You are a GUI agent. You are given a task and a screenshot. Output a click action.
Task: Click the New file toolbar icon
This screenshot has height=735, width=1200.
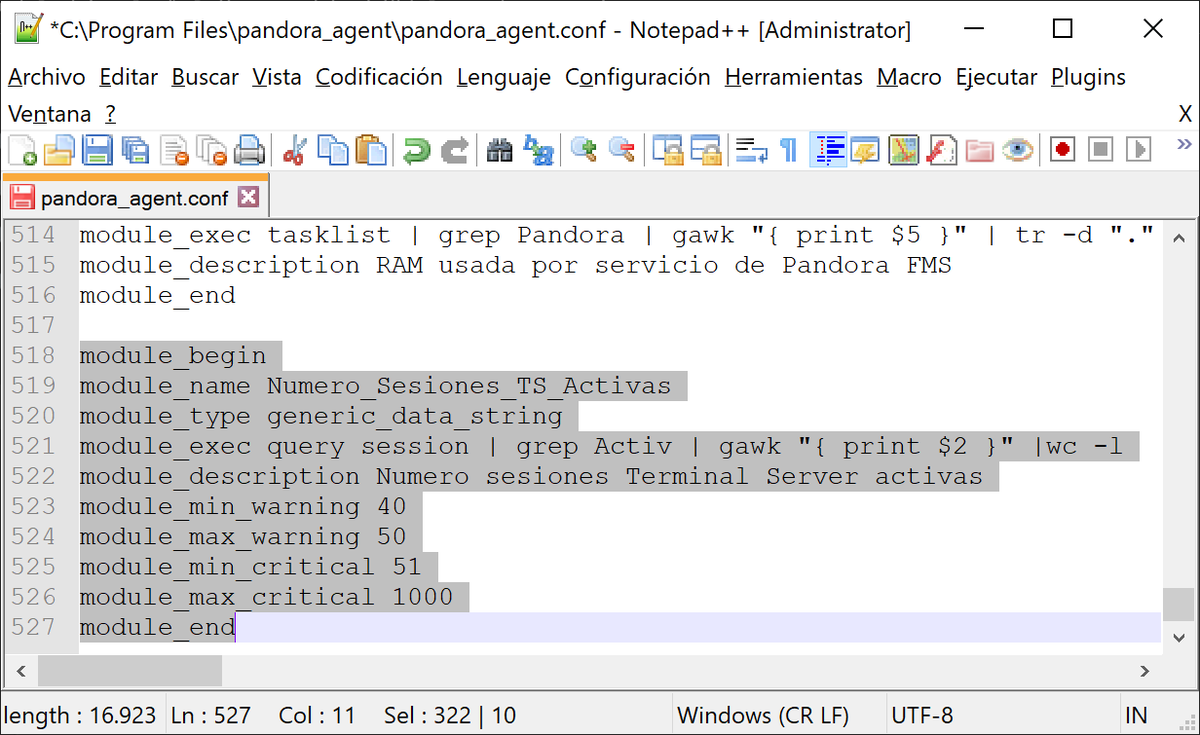coord(22,150)
